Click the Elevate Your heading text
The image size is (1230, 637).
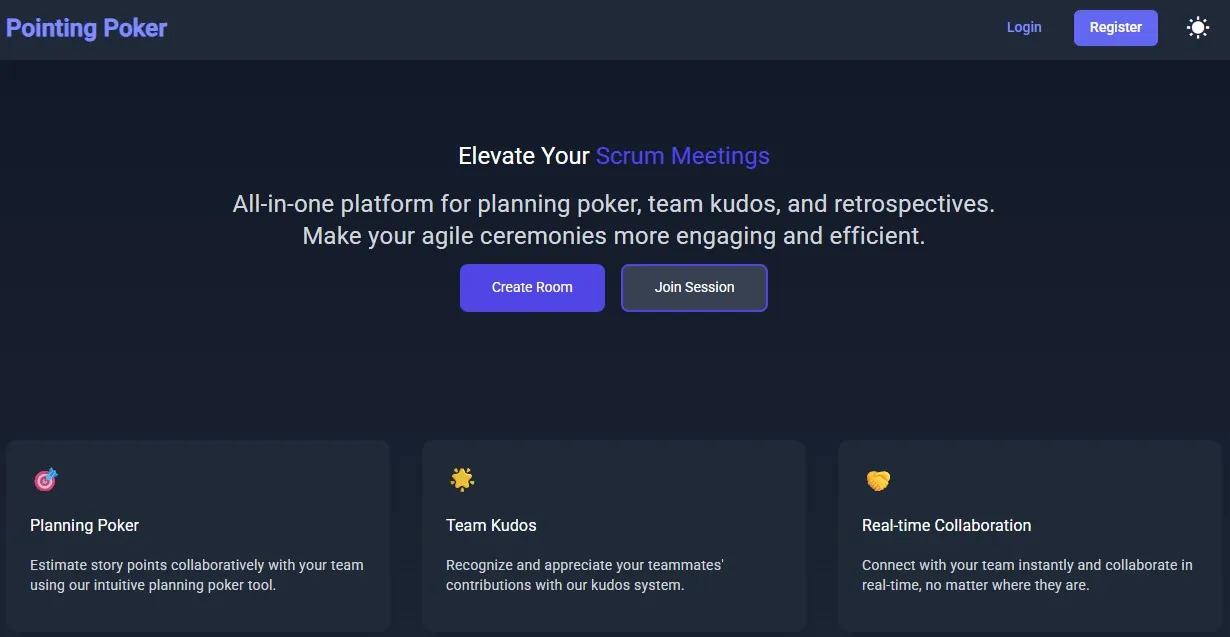(524, 156)
